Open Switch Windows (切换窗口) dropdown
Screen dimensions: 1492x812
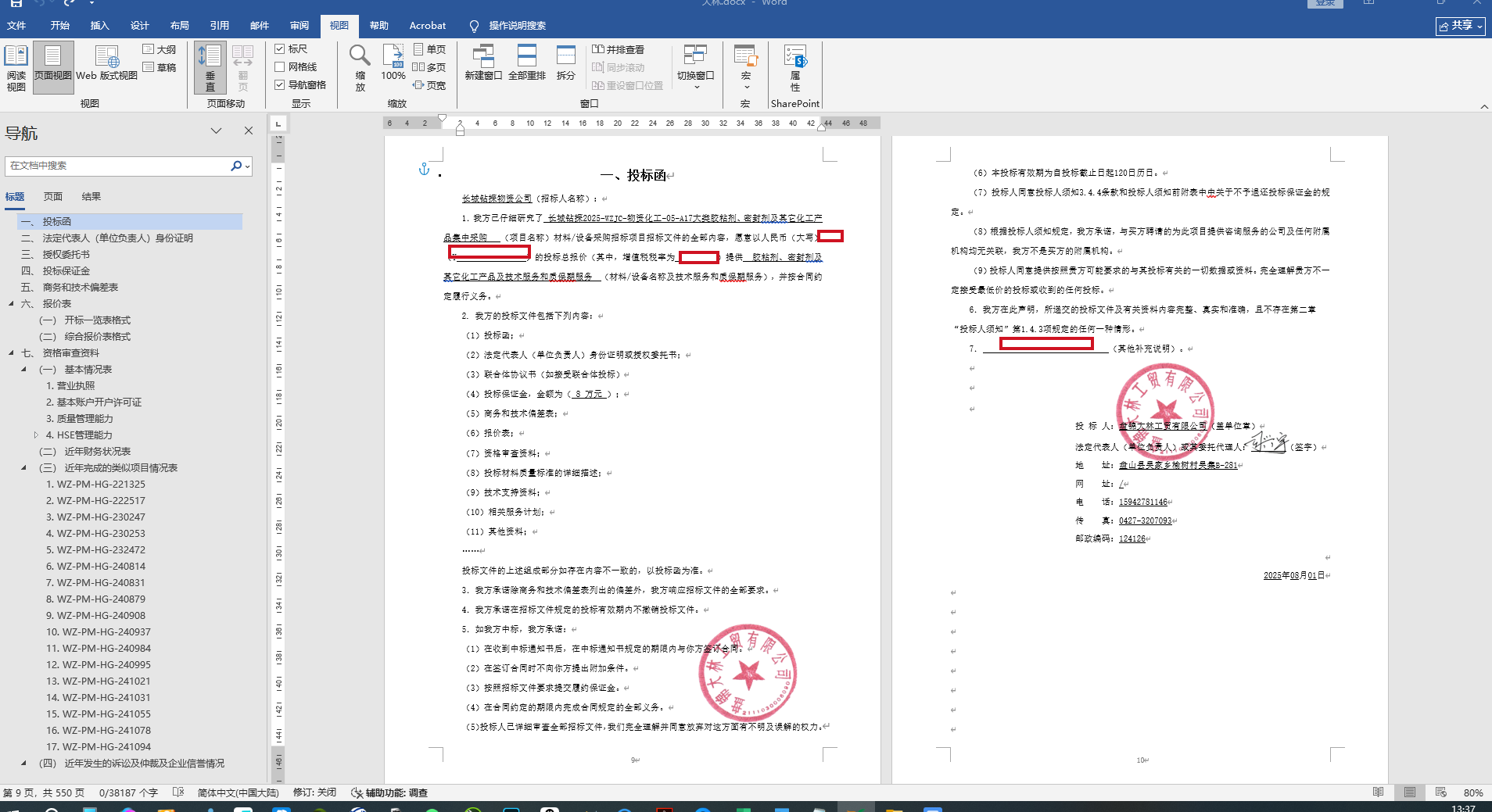coord(696,68)
